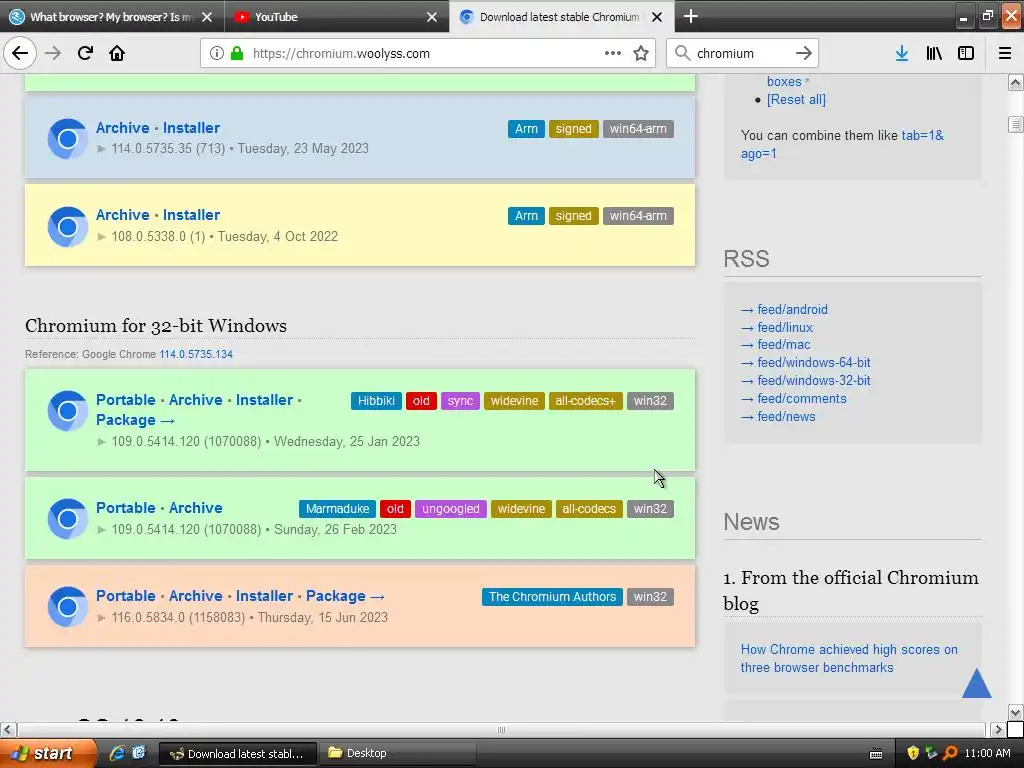Click Chromium logo in the 116.0.5834.0 row
Image resolution: width=1024 pixels, height=768 pixels.
(x=67, y=607)
